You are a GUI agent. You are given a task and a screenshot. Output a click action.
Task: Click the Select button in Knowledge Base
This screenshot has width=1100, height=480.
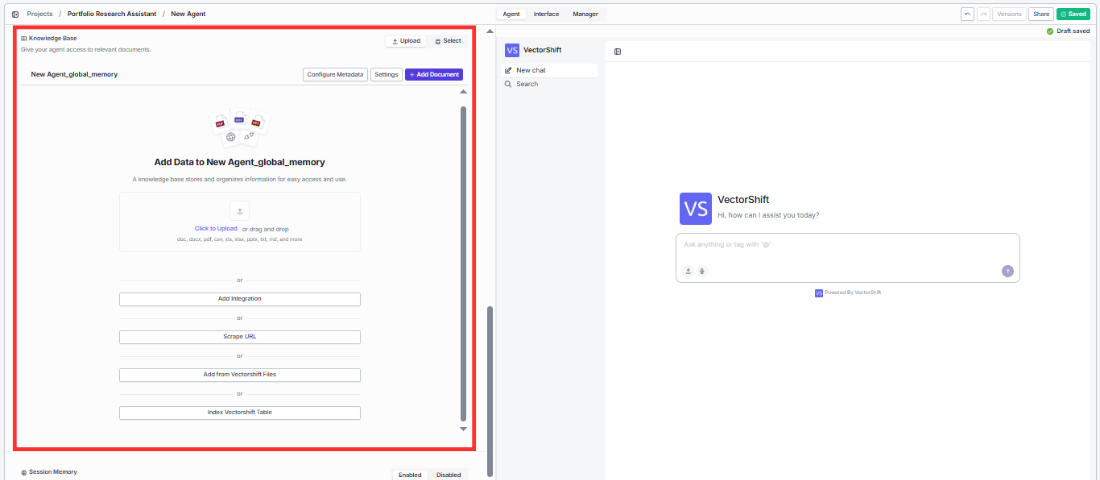click(448, 41)
